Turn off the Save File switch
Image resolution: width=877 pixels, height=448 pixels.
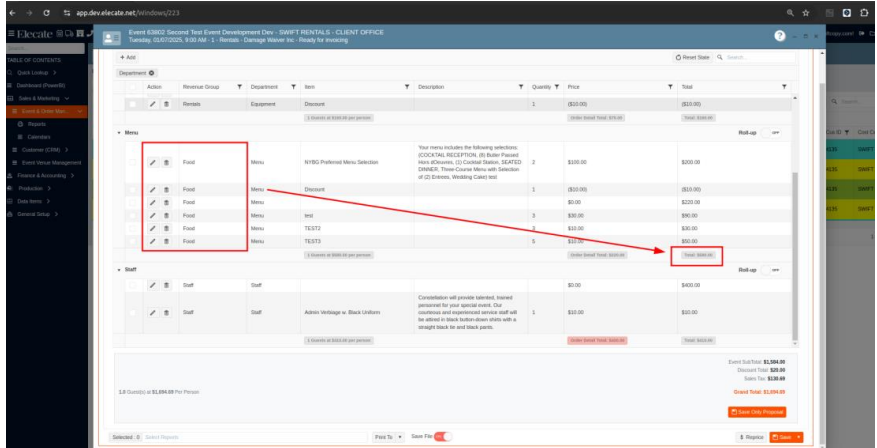pyautogui.click(x=443, y=437)
